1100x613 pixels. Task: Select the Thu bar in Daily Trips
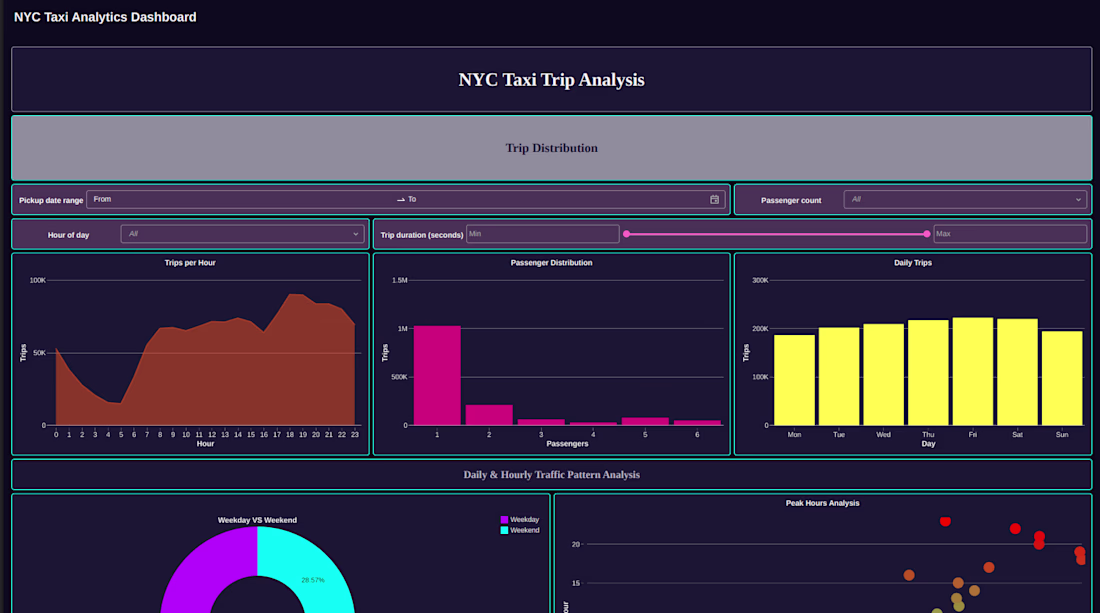coord(928,373)
